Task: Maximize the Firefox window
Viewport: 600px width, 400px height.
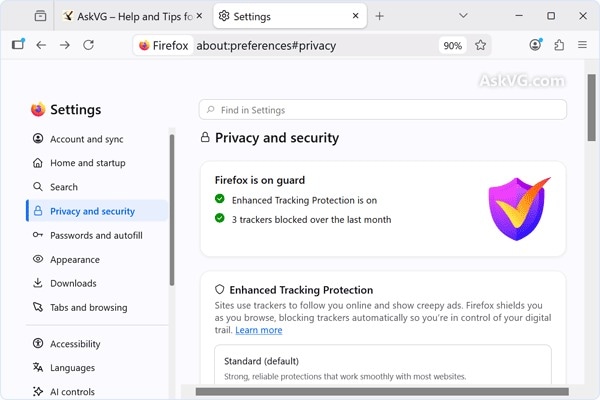Action: tap(551, 16)
